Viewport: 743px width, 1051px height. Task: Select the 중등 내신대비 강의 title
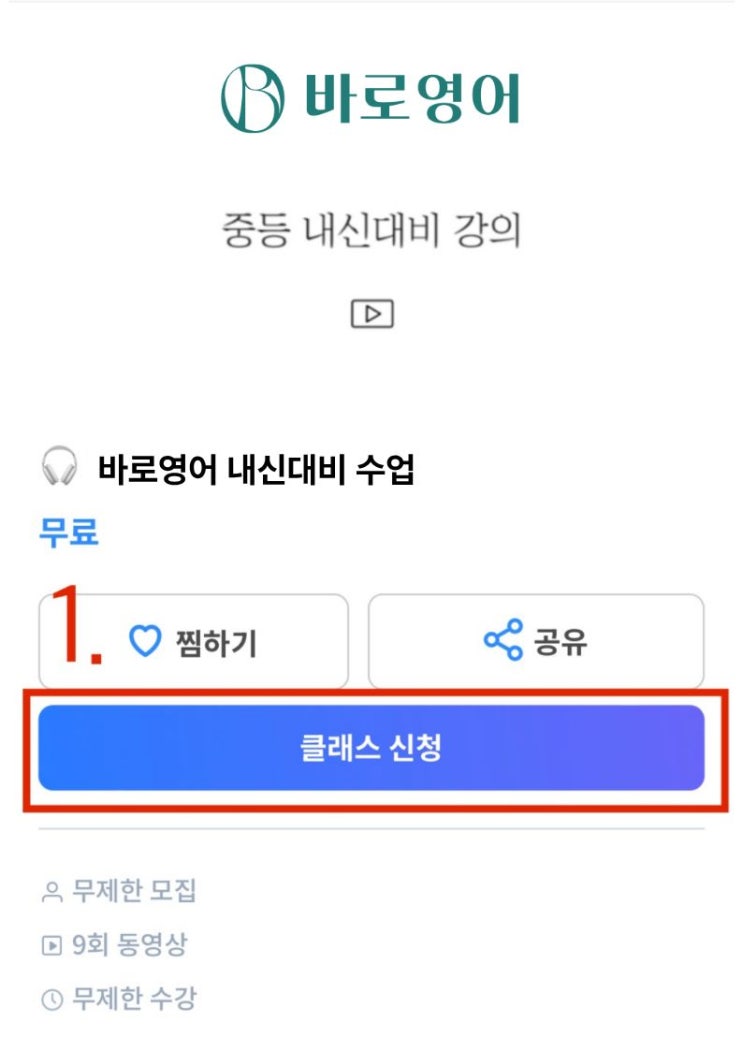click(371, 232)
